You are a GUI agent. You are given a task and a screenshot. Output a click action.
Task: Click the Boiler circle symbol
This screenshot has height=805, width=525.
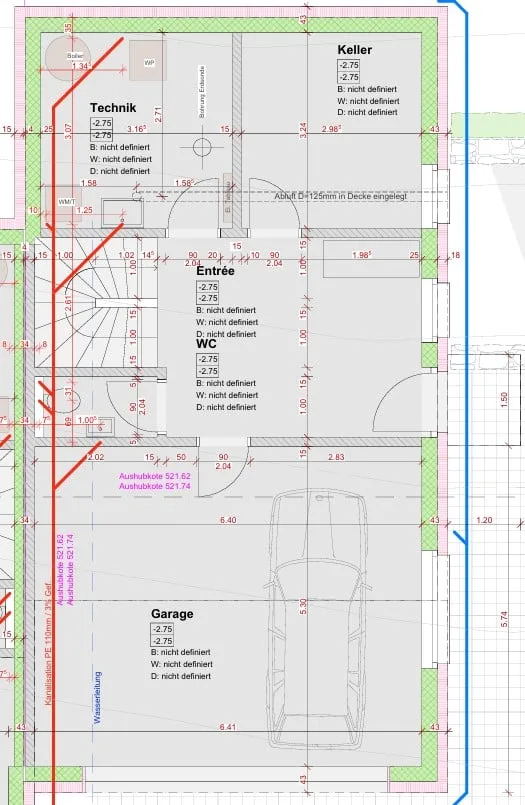tap(68, 58)
